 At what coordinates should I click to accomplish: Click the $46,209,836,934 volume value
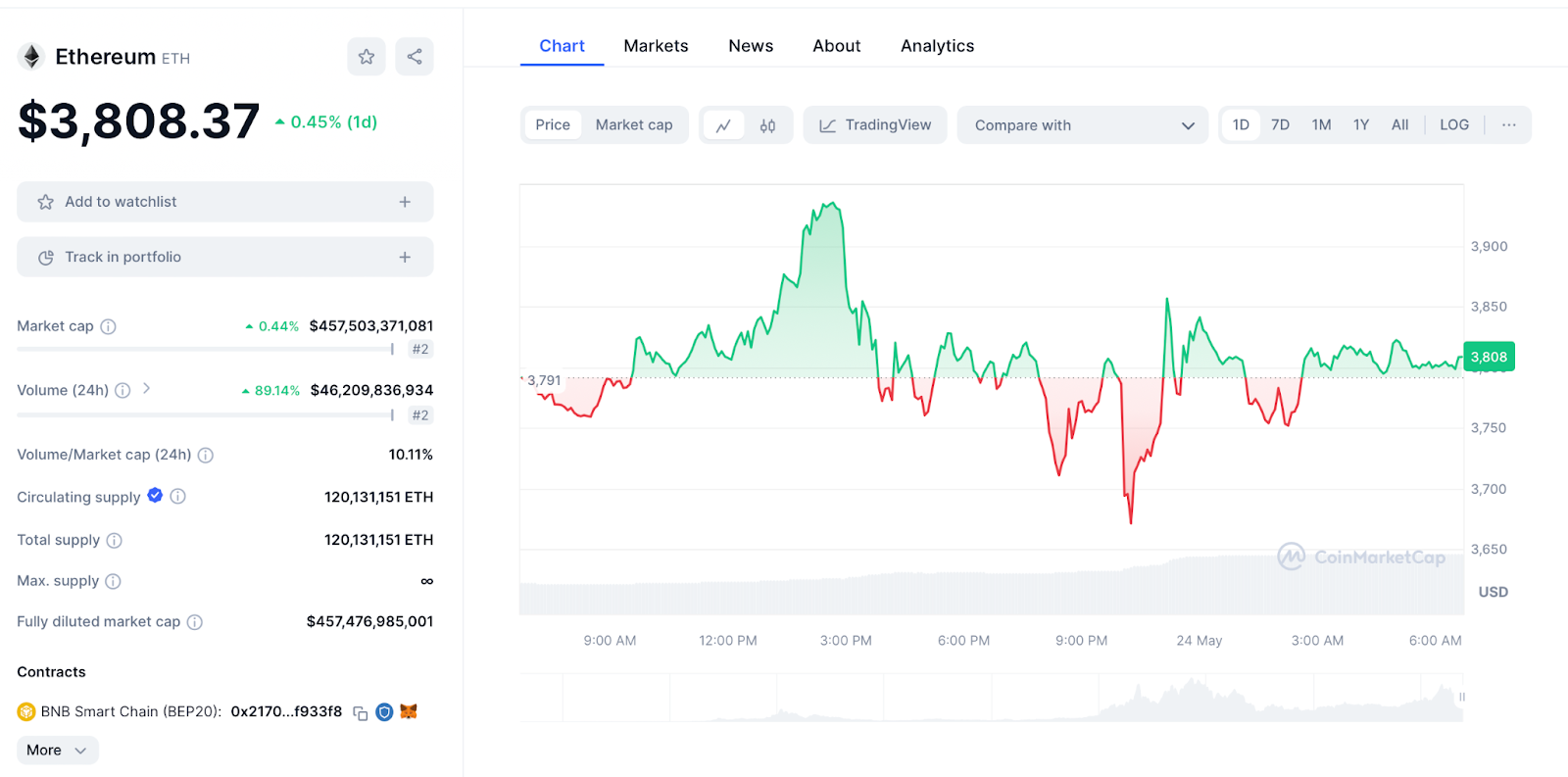[x=371, y=390]
